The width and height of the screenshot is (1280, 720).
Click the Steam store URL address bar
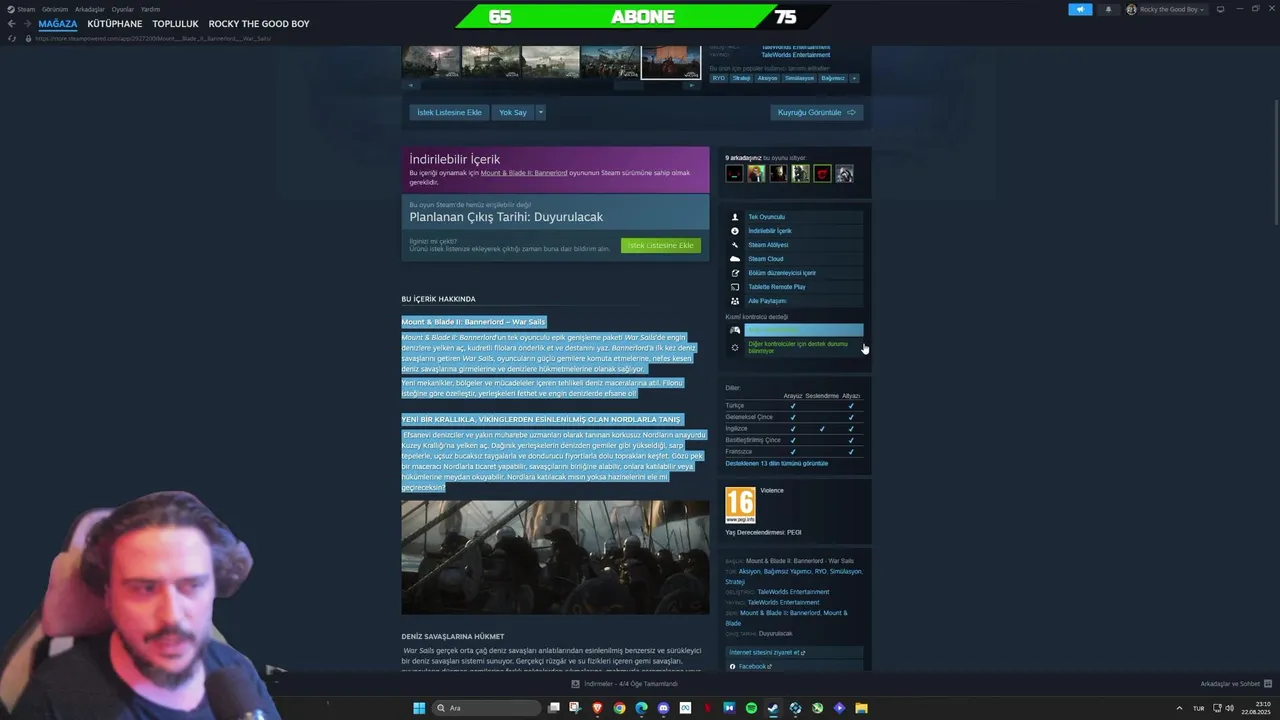pos(155,38)
